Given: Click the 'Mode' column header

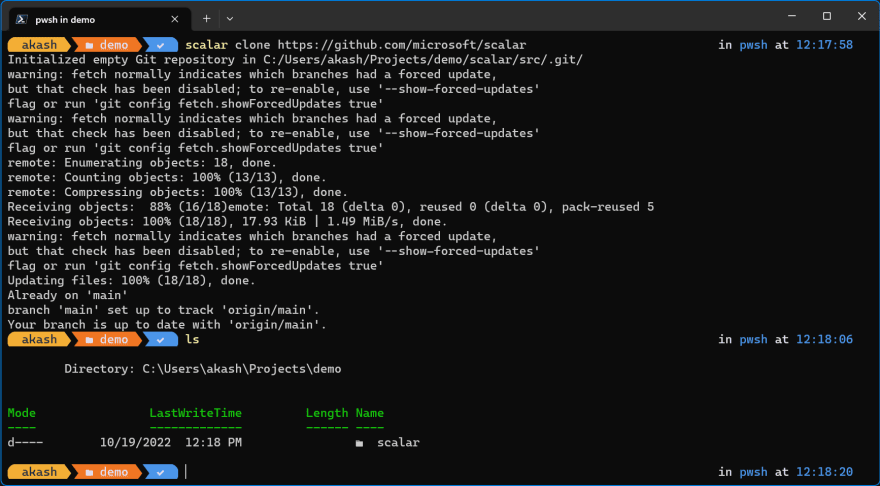Looking at the screenshot, I should click(21, 413).
